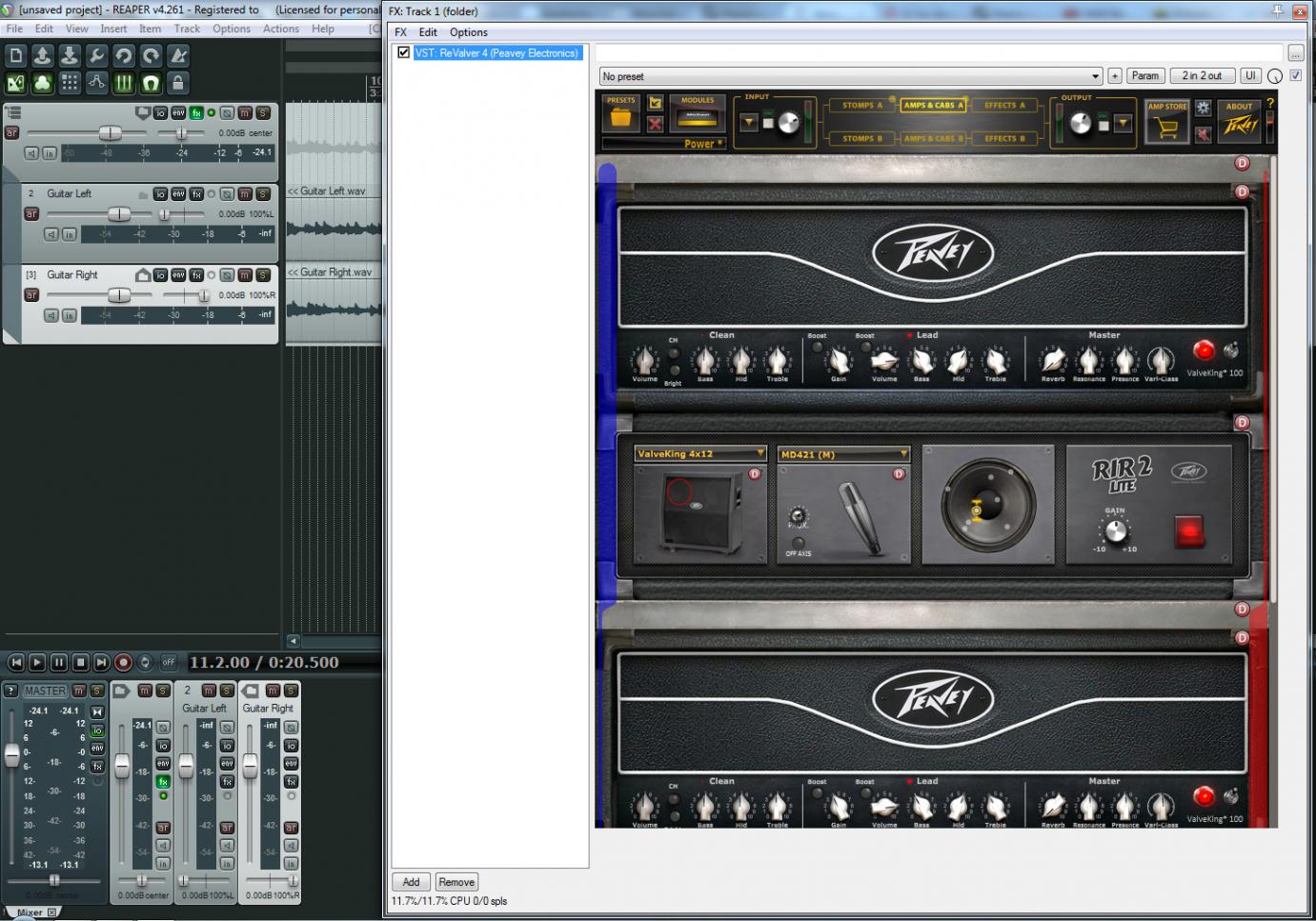Open the About Peavey panel
1316x921 pixels.
click(x=1240, y=121)
